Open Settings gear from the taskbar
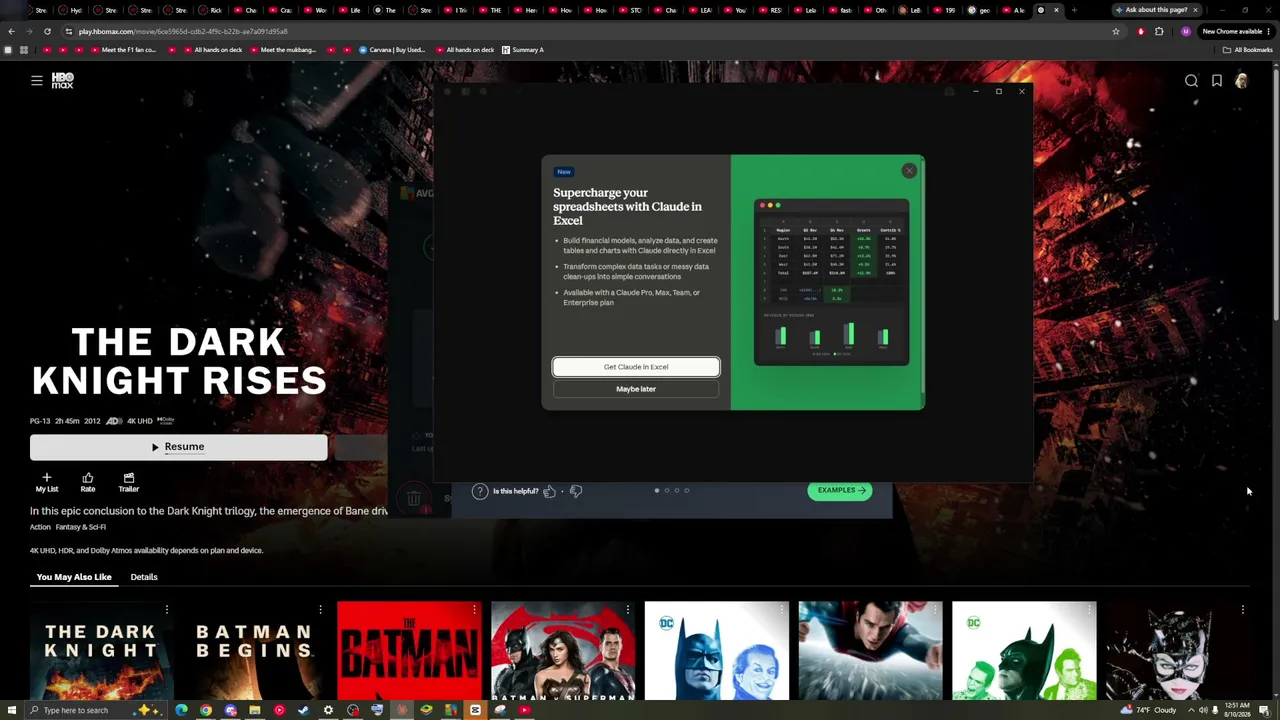This screenshot has width=1280, height=720. point(328,710)
